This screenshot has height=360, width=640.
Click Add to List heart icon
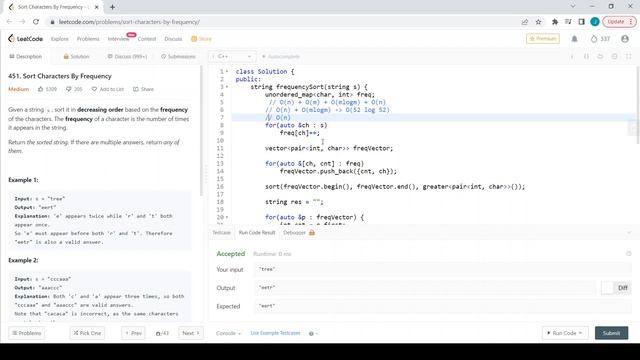(94, 89)
